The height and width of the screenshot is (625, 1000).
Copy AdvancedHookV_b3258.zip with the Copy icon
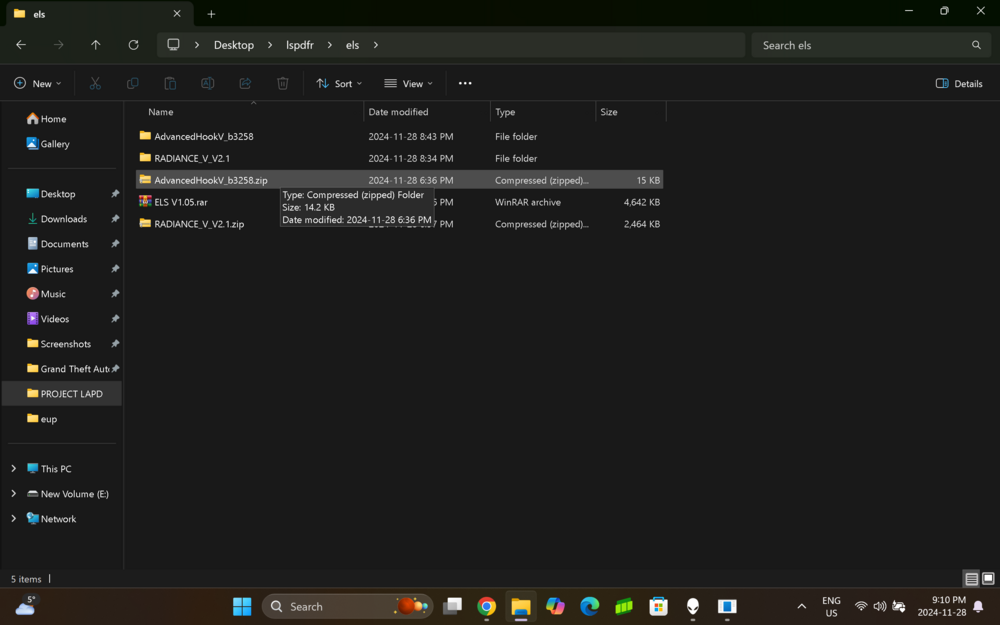pyautogui.click(x=133, y=83)
